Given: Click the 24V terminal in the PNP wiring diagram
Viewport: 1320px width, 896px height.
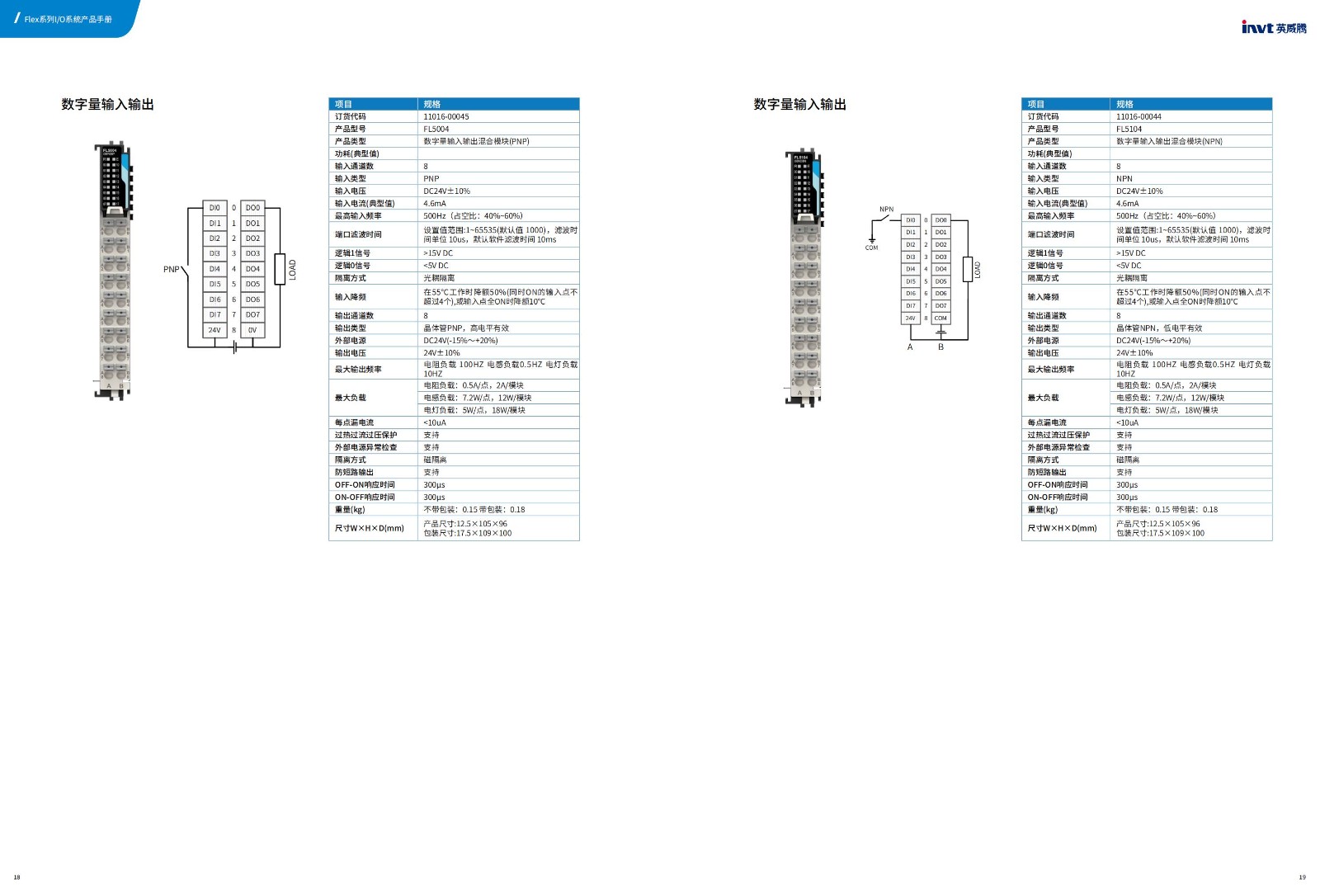Looking at the screenshot, I should 214,330.
